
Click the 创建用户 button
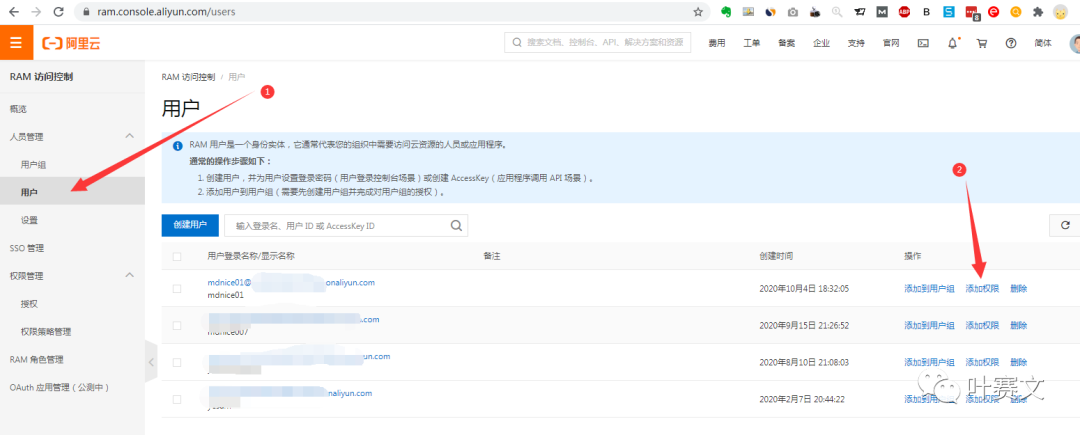click(x=190, y=225)
